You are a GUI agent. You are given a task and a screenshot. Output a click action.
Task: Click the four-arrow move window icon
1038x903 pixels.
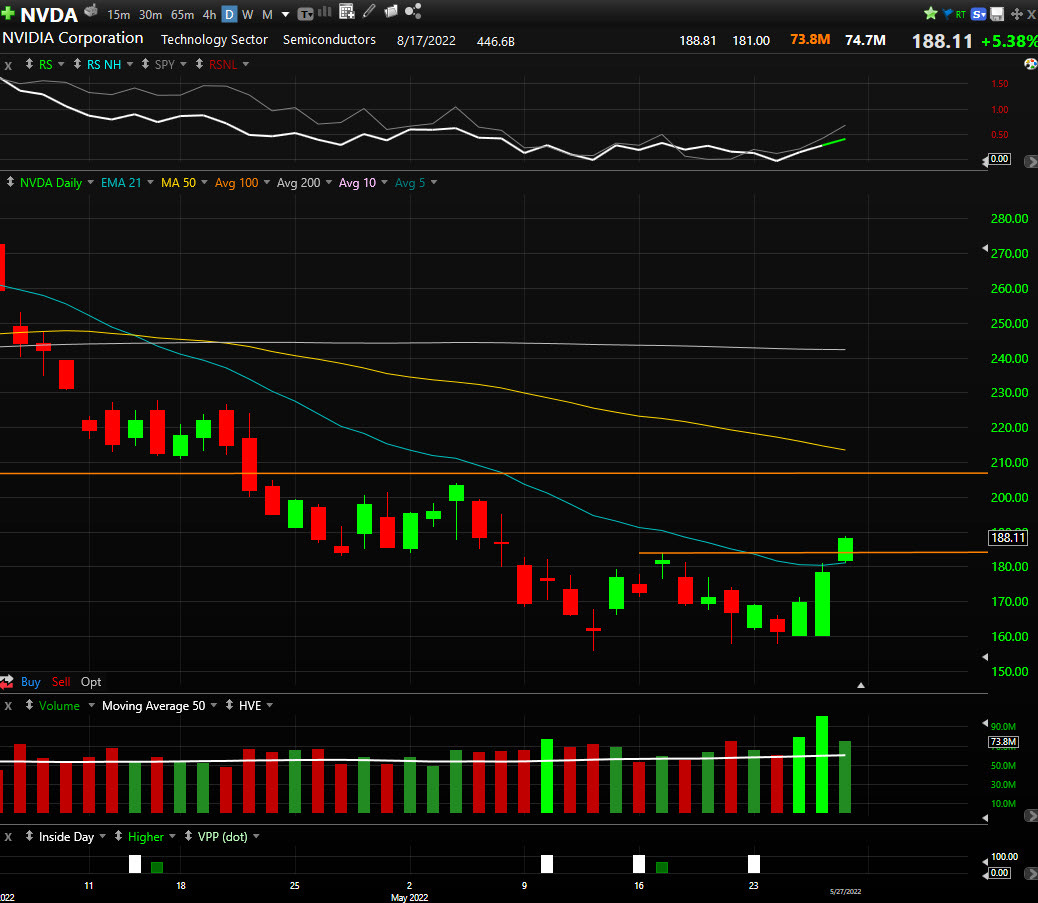tap(1017, 14)
